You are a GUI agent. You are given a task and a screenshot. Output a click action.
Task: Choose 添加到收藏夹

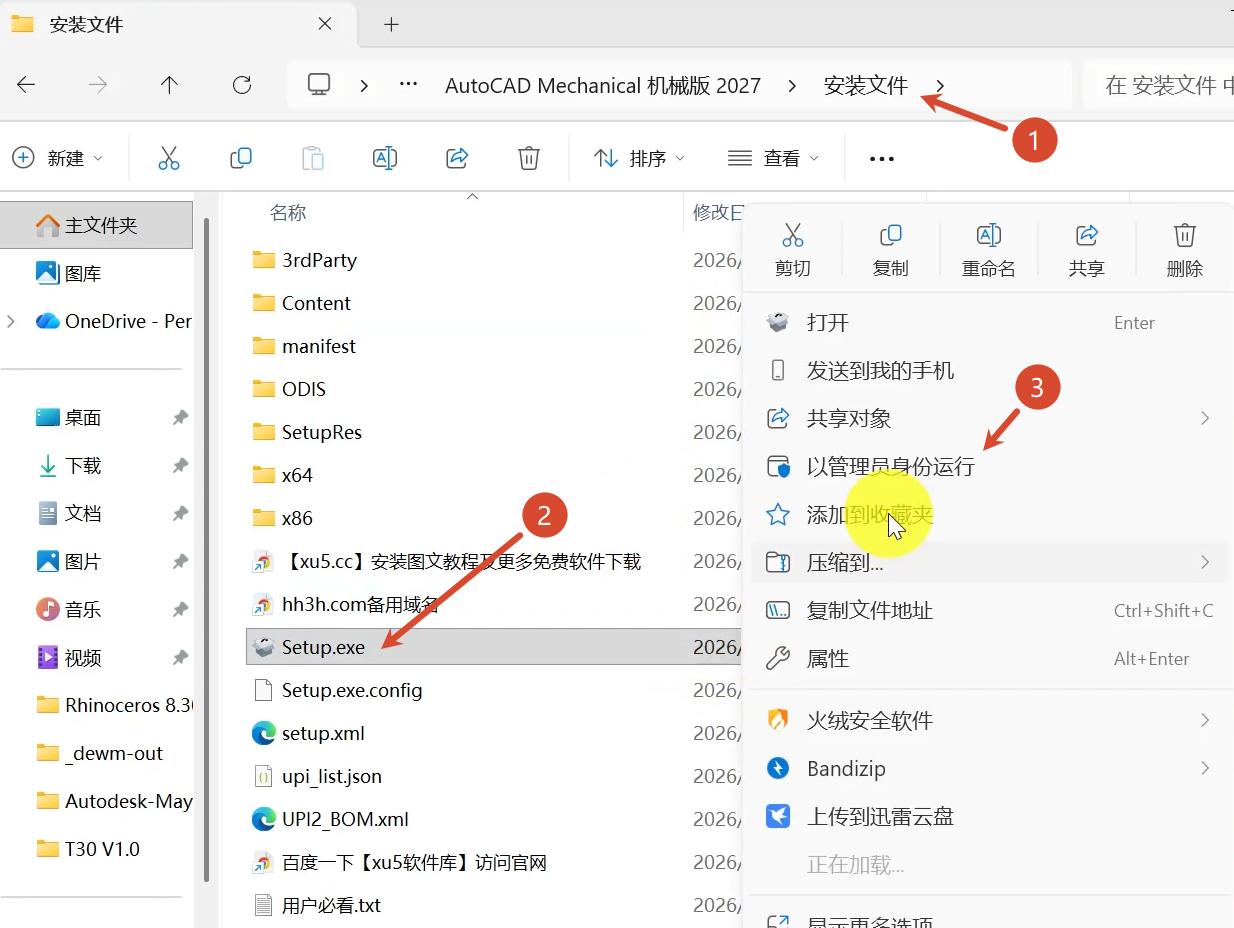(x=989, y=514)
